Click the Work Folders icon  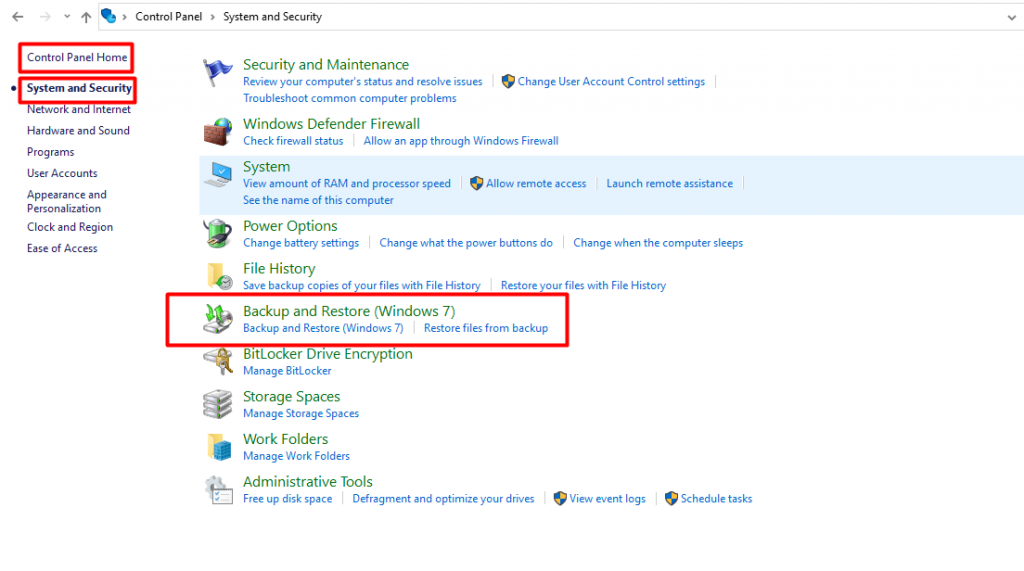tap(218, 446)
